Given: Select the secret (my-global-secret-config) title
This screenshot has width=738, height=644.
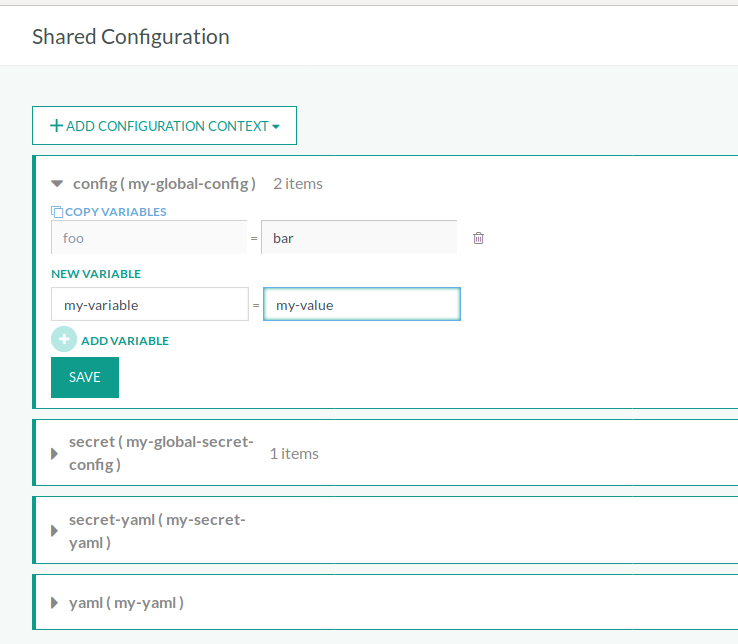Looking at the screenshot, I should point(161,453).
